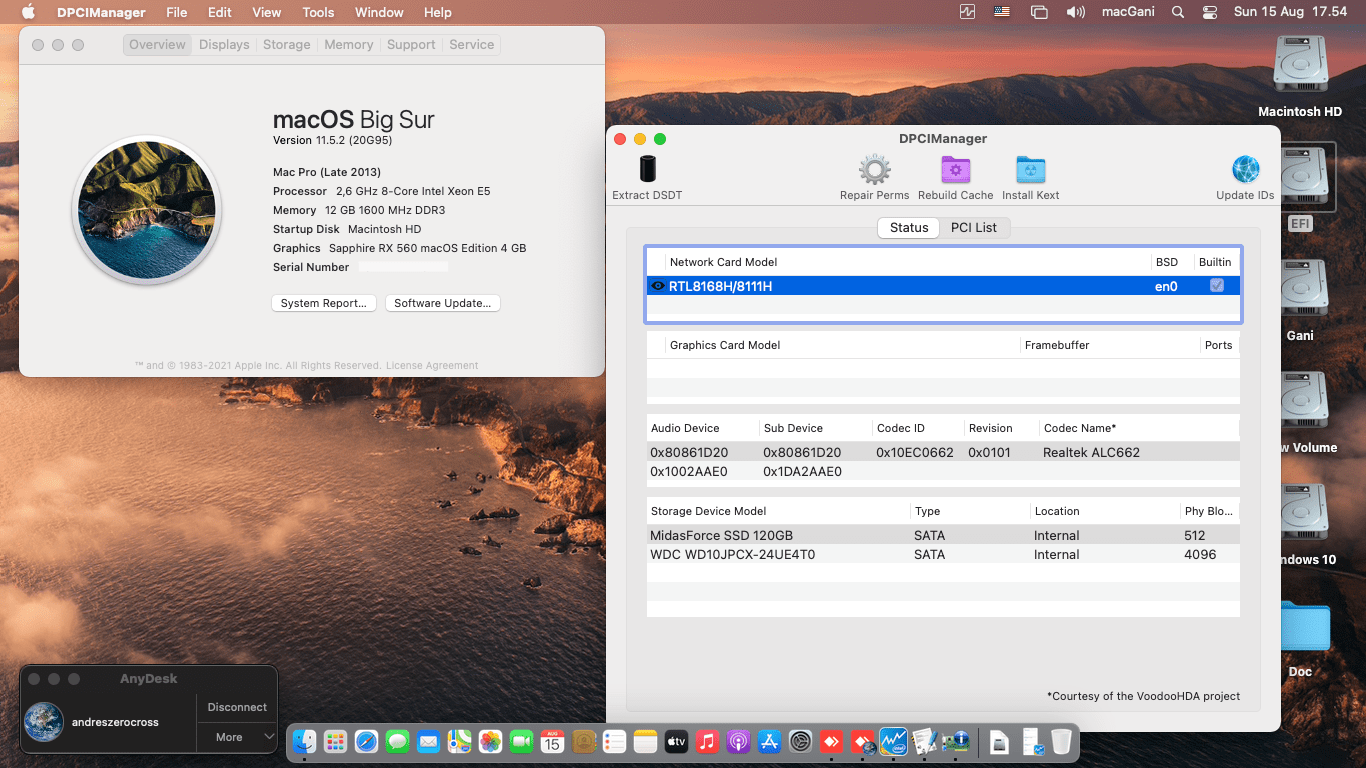1366x768 pixels.
Task: Click the macGani user name in menu bar
Action: (1128, 12)
